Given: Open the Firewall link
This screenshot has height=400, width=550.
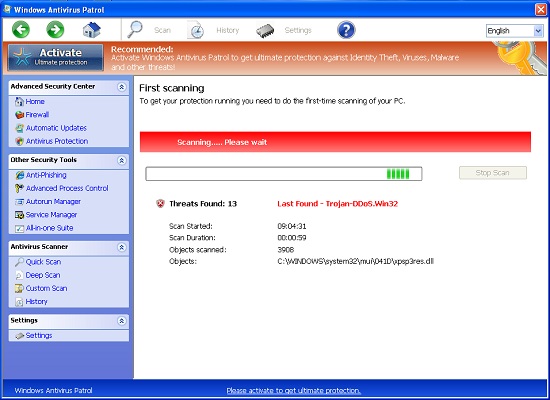Looking at the screenshot, I should point(37,115).
